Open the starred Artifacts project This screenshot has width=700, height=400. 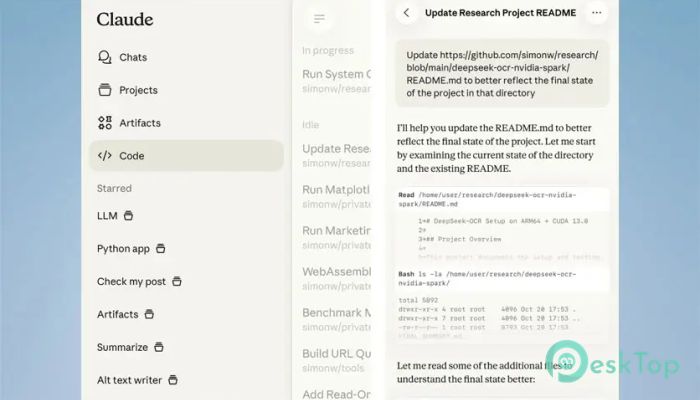pos(125,314)
